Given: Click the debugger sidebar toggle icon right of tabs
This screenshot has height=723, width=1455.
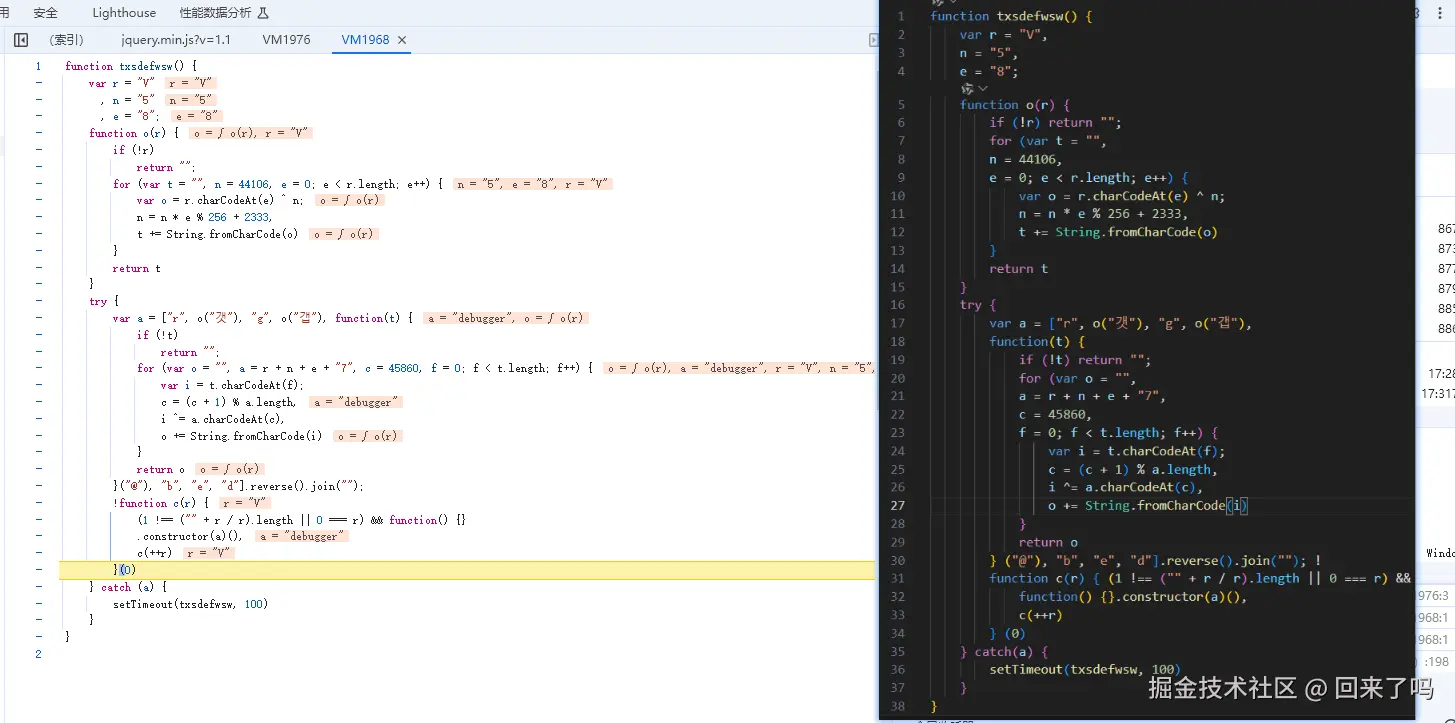Looking at the screenshot, I should coord(873,40).
